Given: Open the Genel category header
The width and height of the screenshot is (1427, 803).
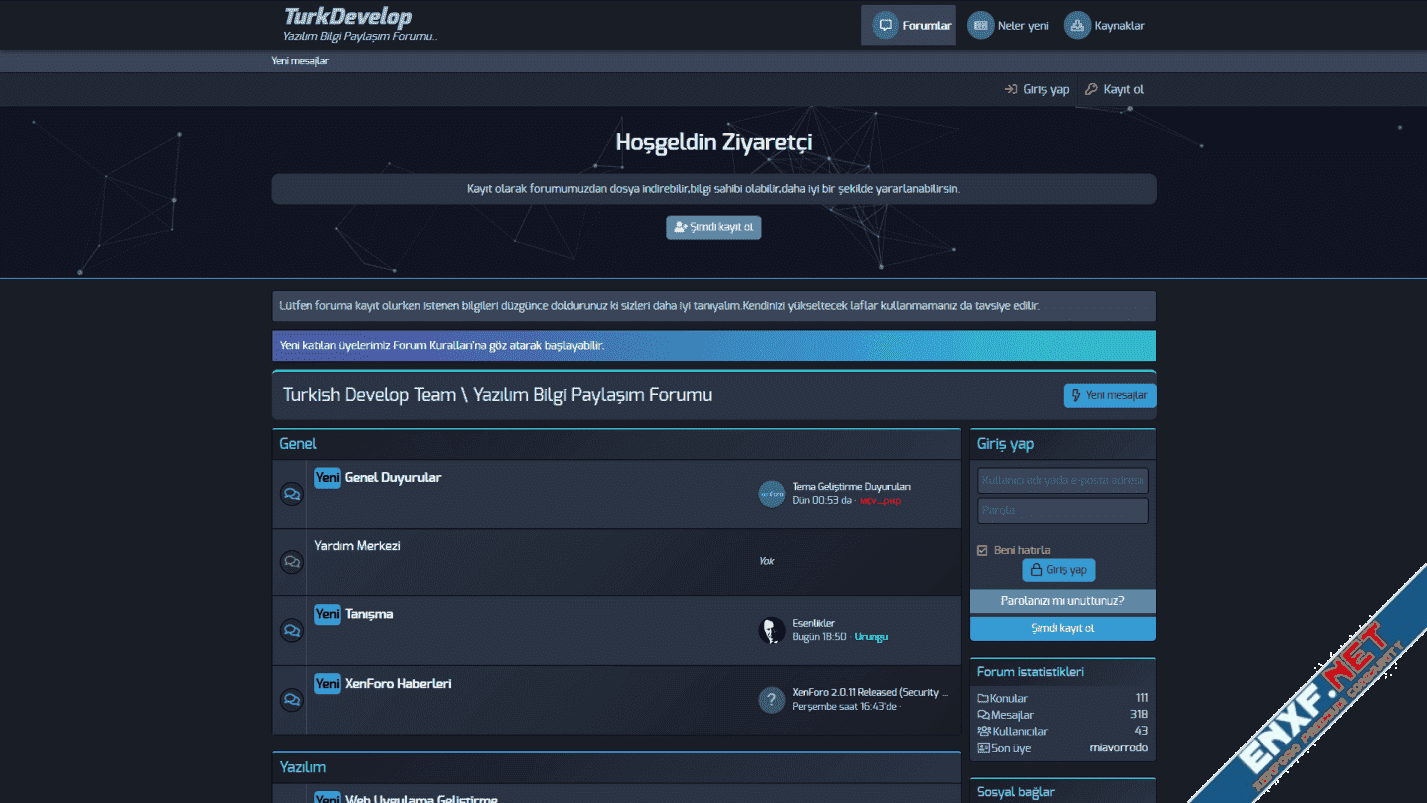Looking at the screenshot, I should (x=298, y=444).
